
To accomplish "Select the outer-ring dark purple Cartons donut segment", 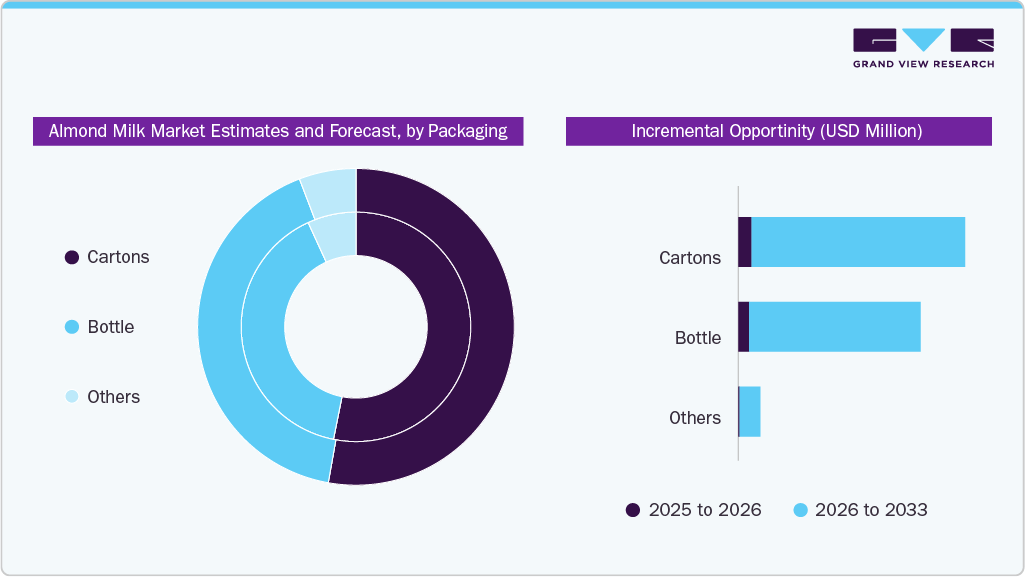I will (490, 327).
